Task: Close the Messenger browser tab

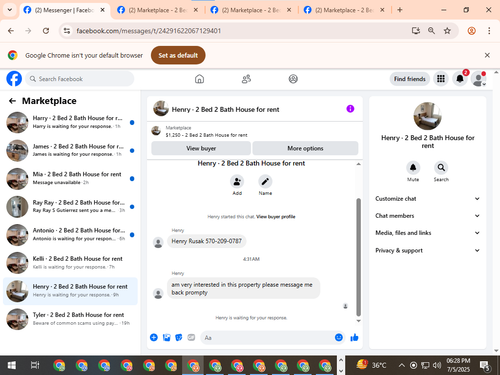Action: tap(103, 10)
